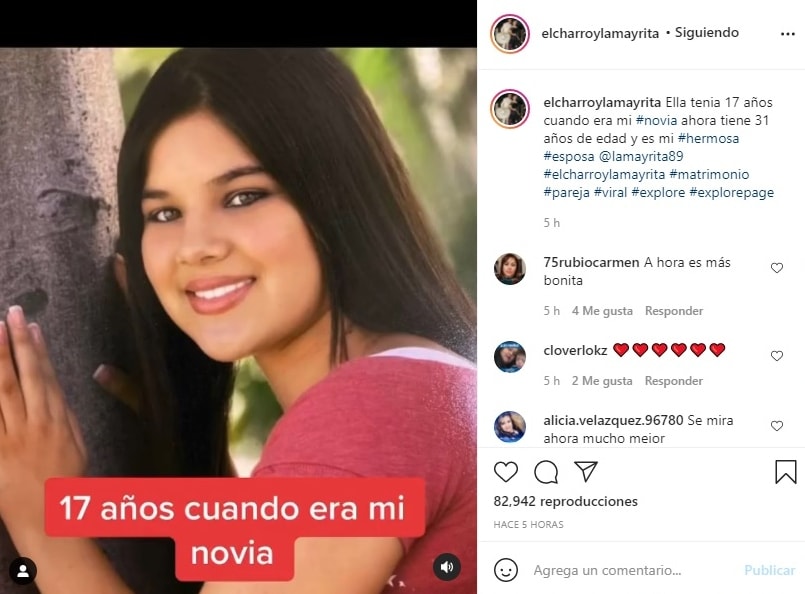Image resolution: width=805 pixels, height=594 pixels.
Task: Open the comment bubble icon
Action: (546, 472)
